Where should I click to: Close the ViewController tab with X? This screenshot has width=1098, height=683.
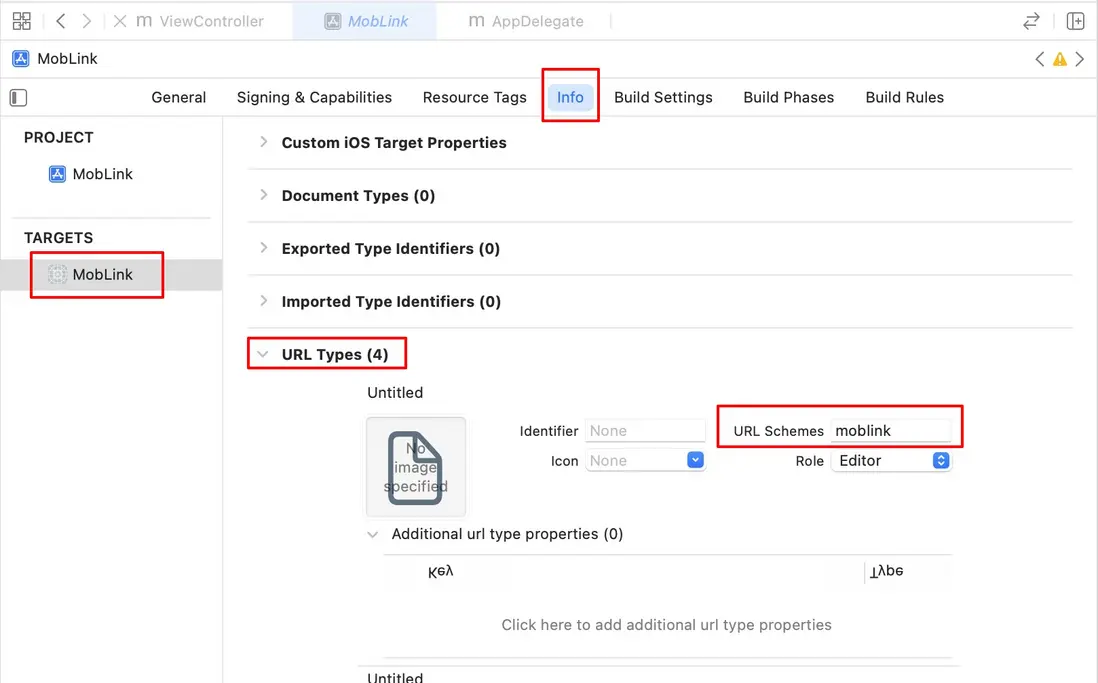tap(120, 21)
